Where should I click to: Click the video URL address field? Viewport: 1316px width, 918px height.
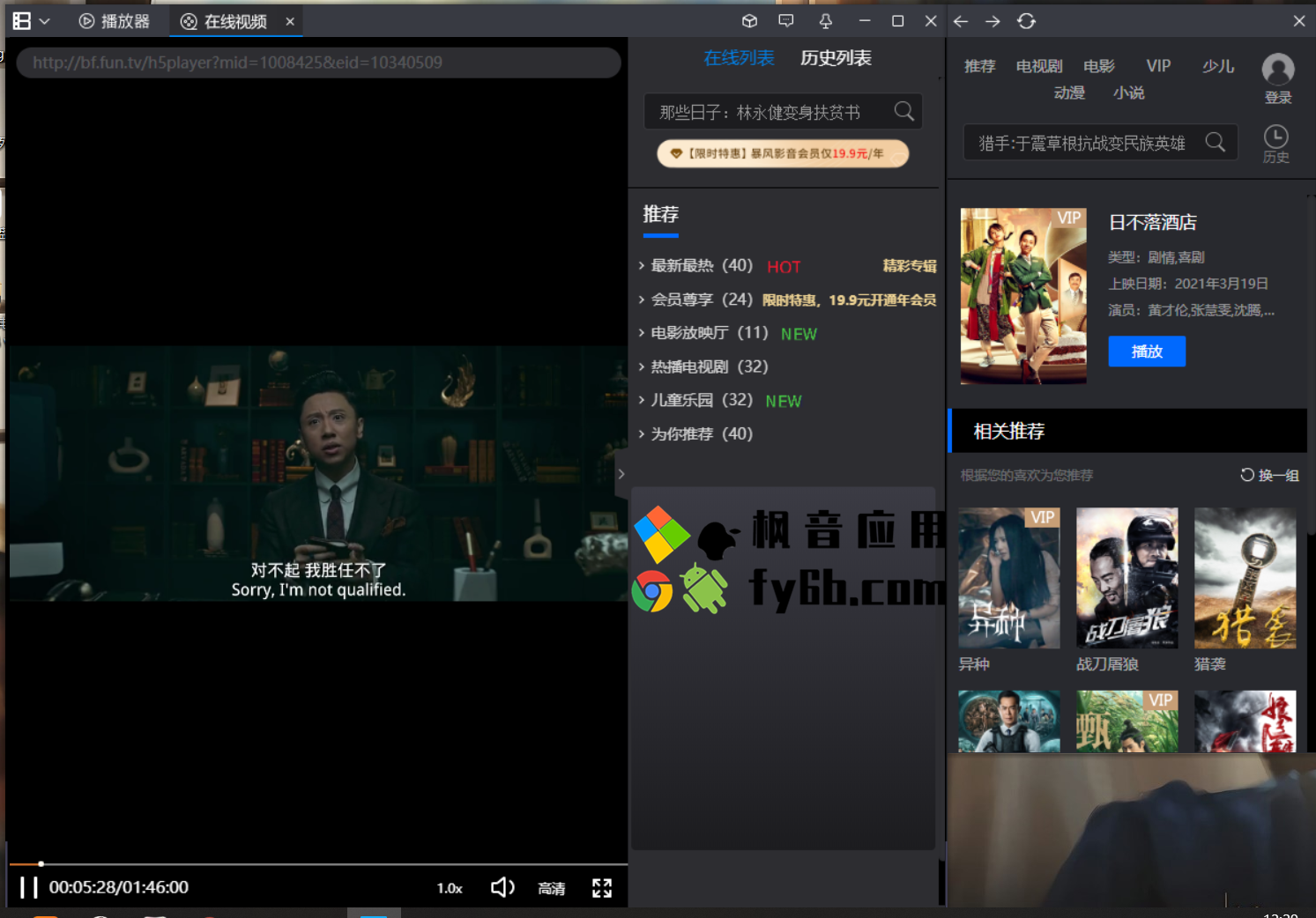[x=318, y=63]
